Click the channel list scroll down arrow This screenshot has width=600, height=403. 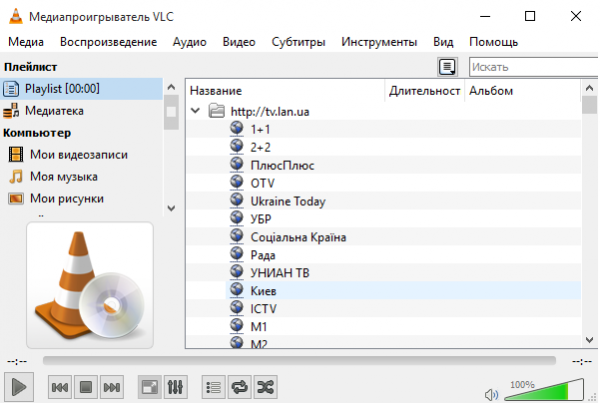coord(590,340)
